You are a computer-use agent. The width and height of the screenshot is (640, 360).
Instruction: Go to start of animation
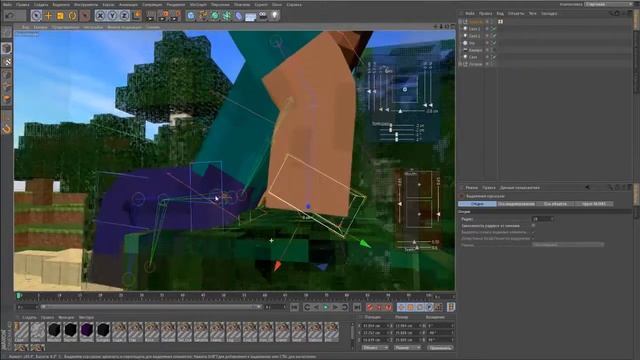coord(294,307)
